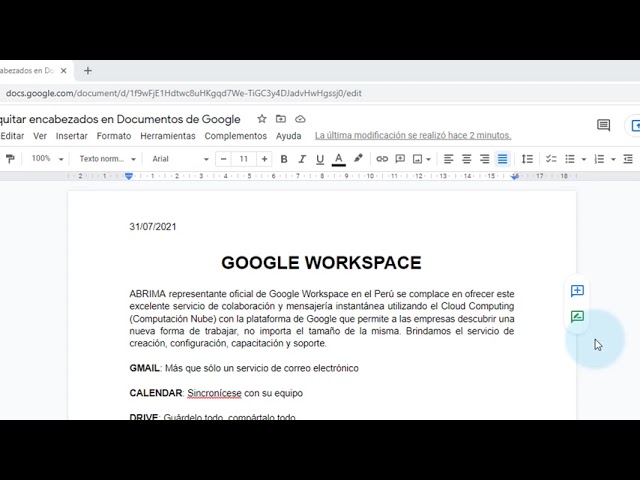Click the date 31/07/2021

[153, 227]
